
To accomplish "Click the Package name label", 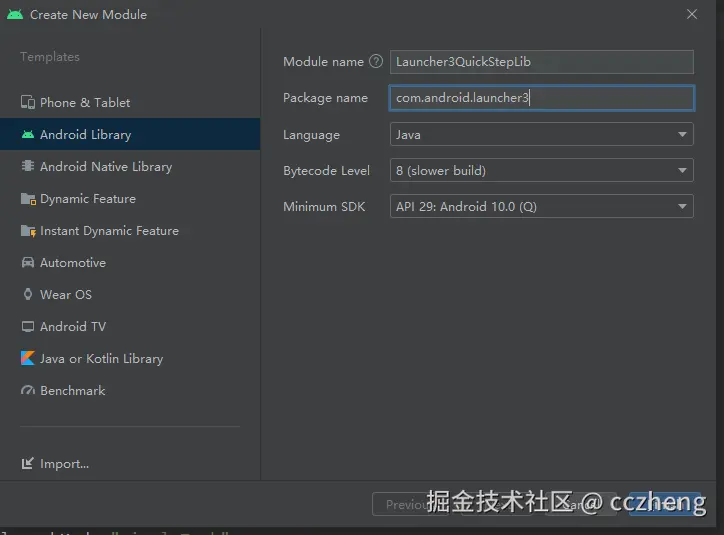I will (326, 98).
